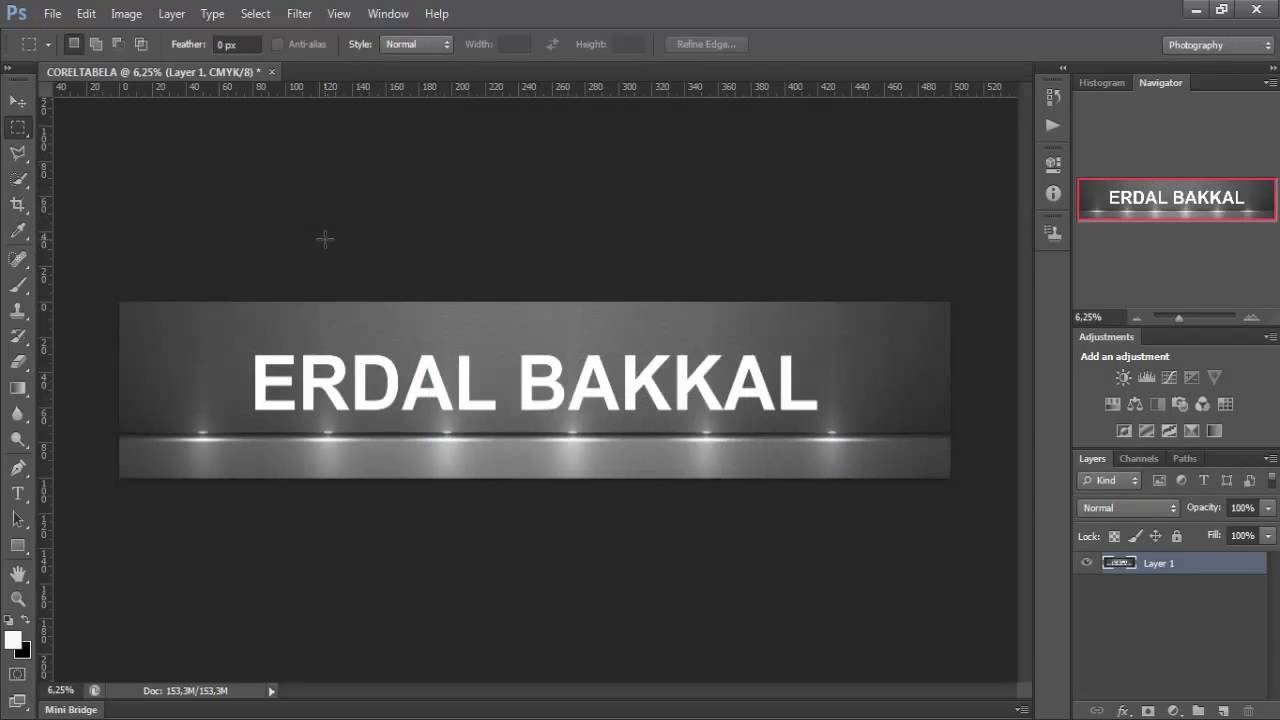Close the CORELTABELA document tab
Viewport: 1280px width, 720px height.
coord(271,72)
